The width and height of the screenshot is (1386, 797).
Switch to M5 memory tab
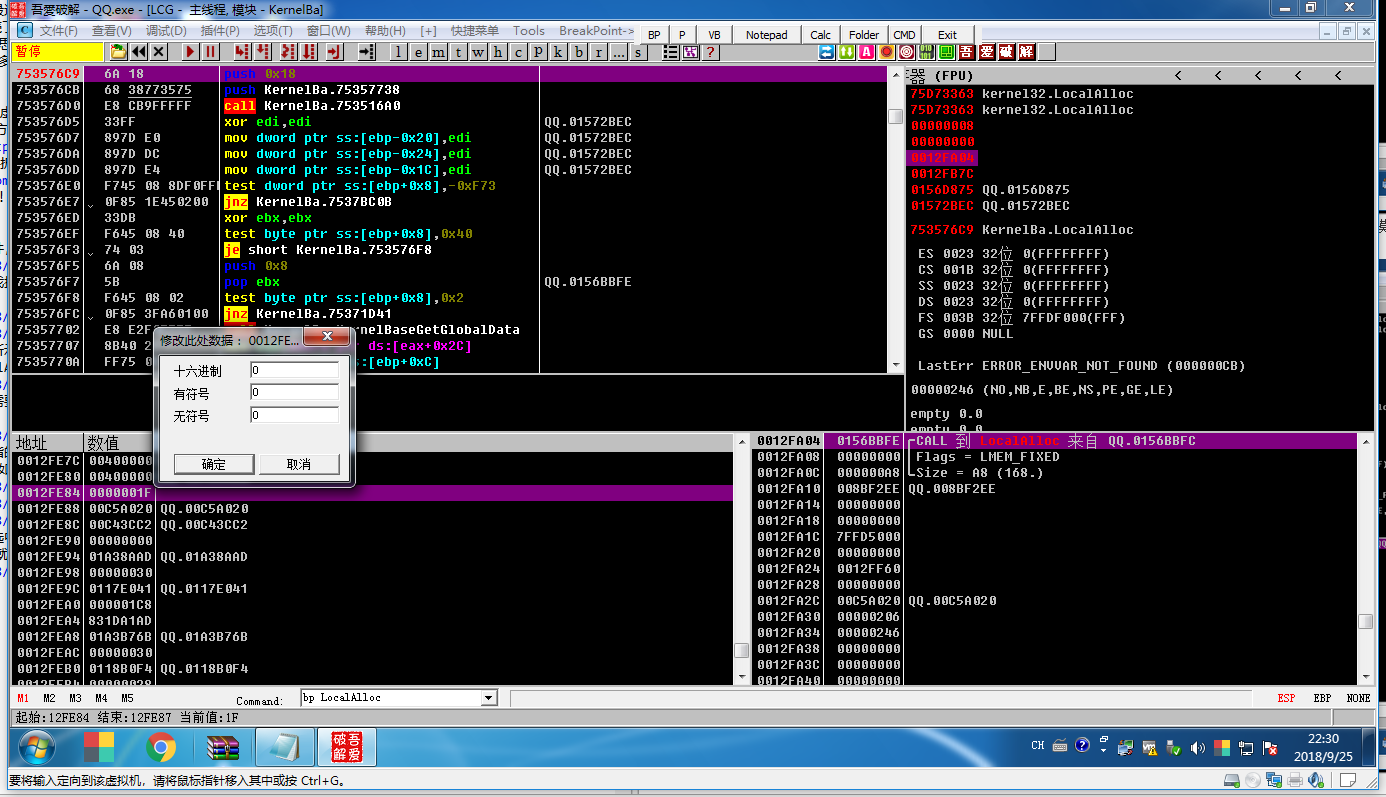[x=127, y=698]
